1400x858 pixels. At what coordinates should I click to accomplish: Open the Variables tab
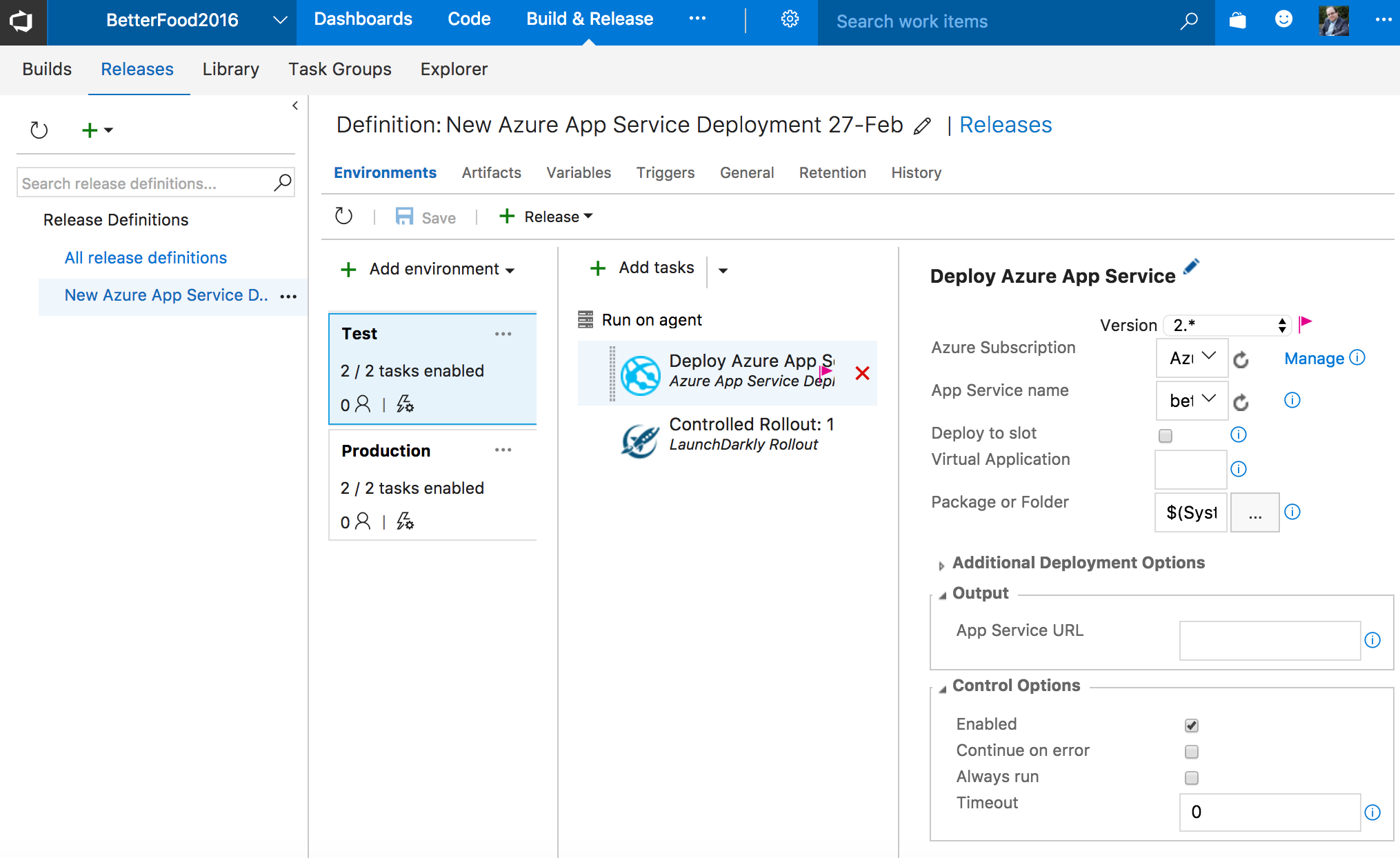click(579, 172)
